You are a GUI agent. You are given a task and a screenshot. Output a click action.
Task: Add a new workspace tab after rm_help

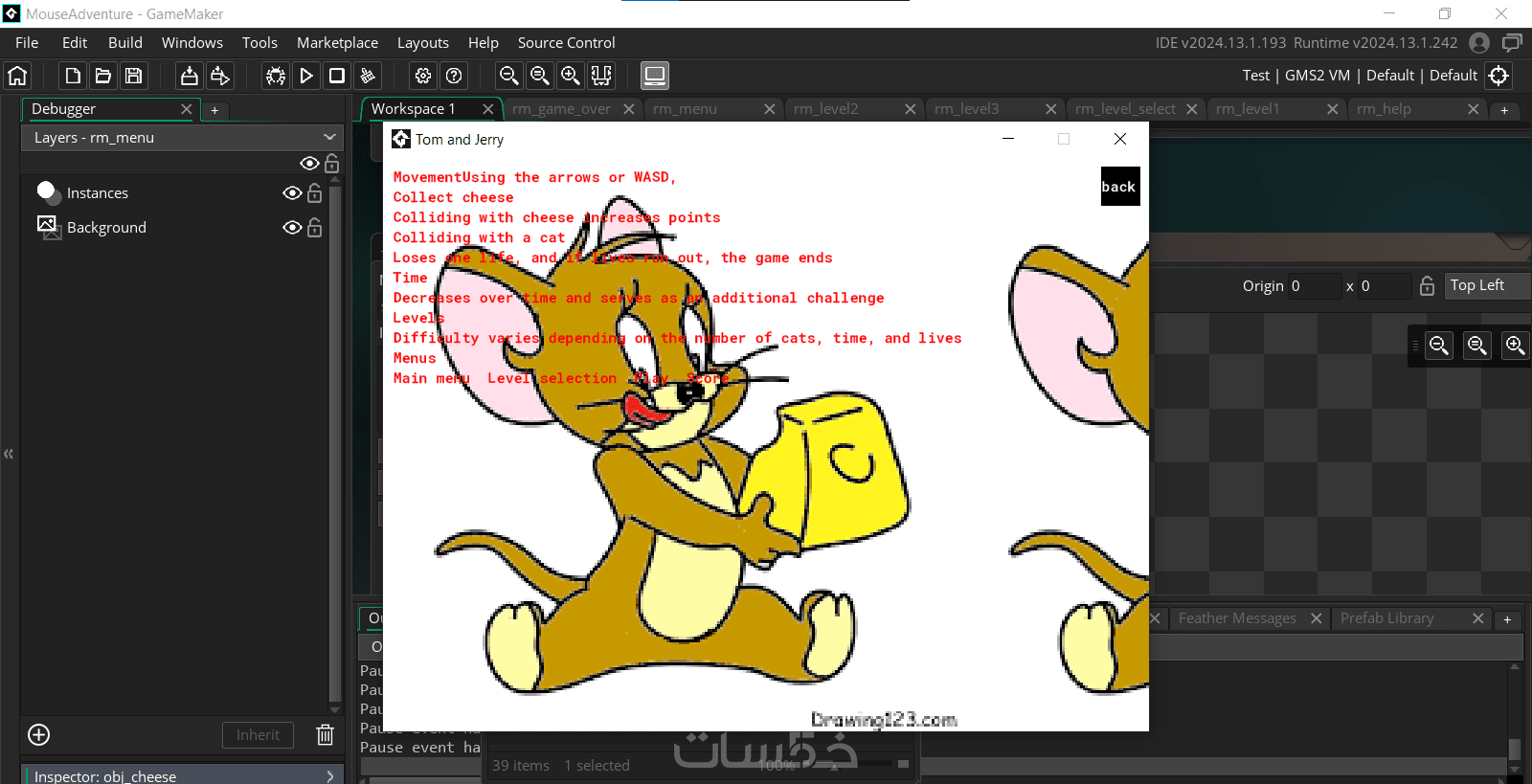(1504, 111)
